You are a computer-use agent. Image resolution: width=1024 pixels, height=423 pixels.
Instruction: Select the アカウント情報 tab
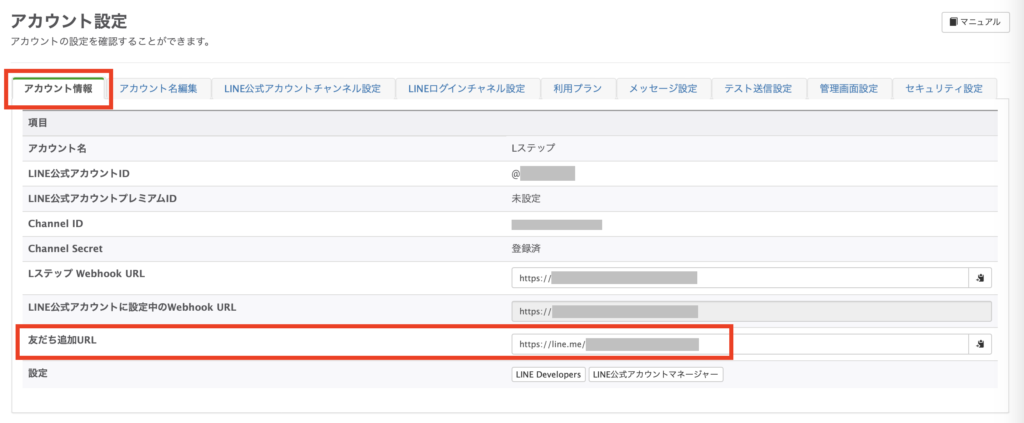click(58, 89)
